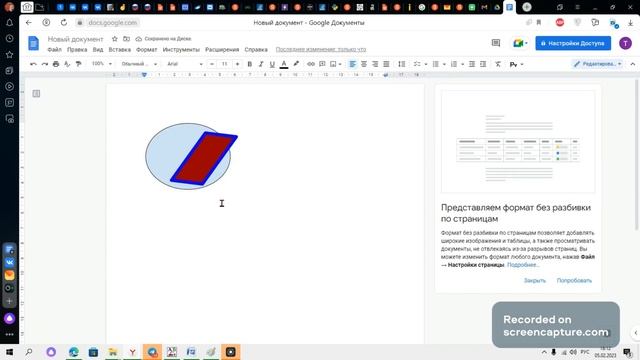Viewport: 640px width, 360px height.
Task: Toggle underline formatting
Action: (272, 64)
